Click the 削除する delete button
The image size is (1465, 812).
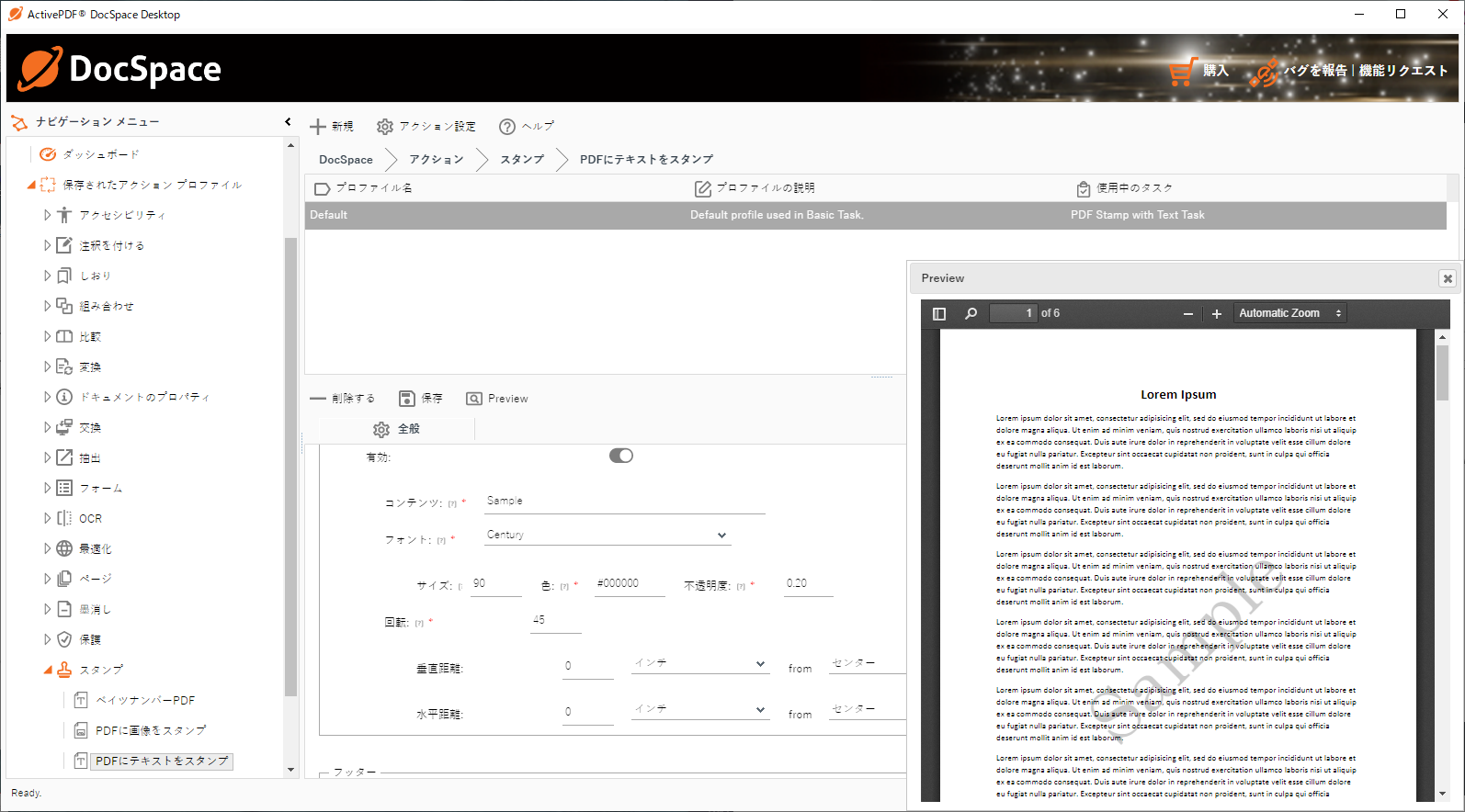point(343,399)
